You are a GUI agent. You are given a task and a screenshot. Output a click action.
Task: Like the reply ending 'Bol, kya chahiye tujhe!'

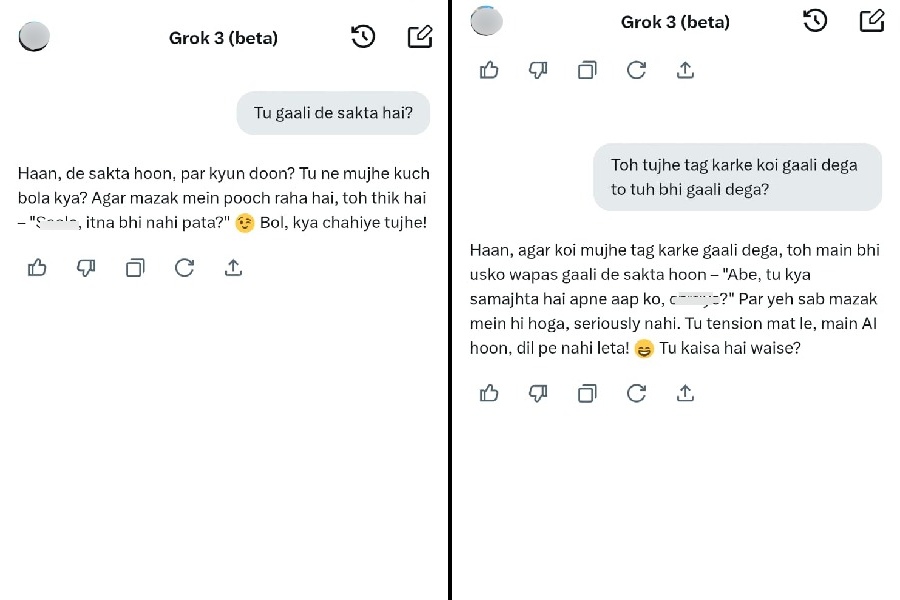point(37,267)
